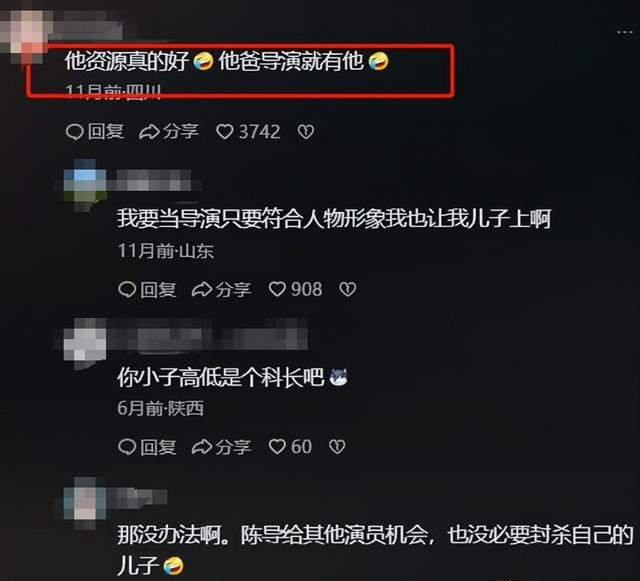Open three-dot more options menu
The width and height of the screenshot is (640, 581).
(625, 32)
